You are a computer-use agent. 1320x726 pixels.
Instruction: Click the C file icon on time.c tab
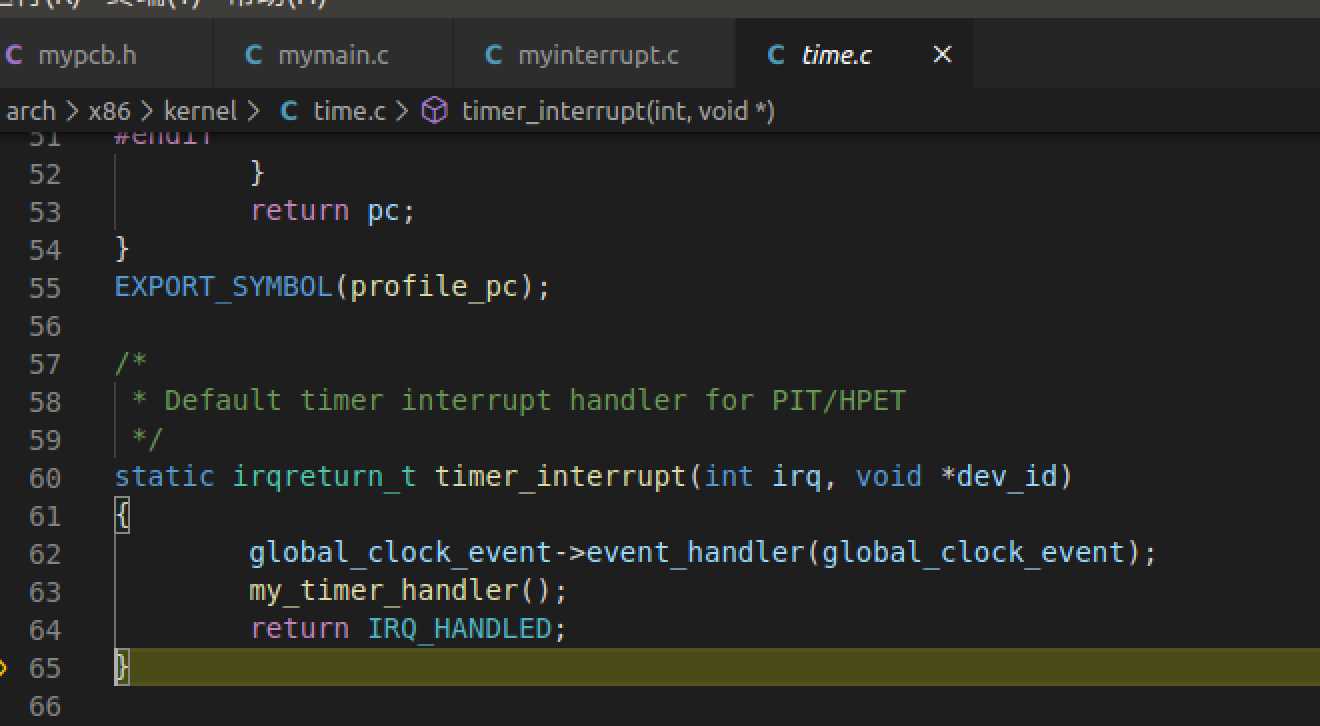(775, 55)
